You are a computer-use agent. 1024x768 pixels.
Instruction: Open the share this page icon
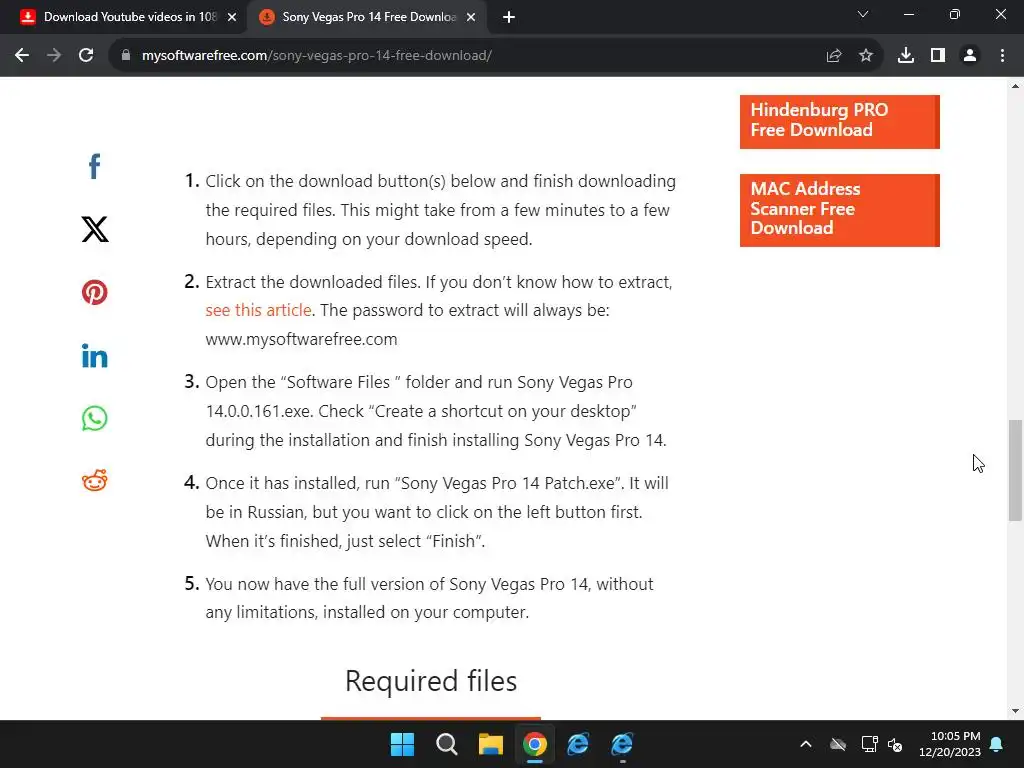[x=834, y=56]
